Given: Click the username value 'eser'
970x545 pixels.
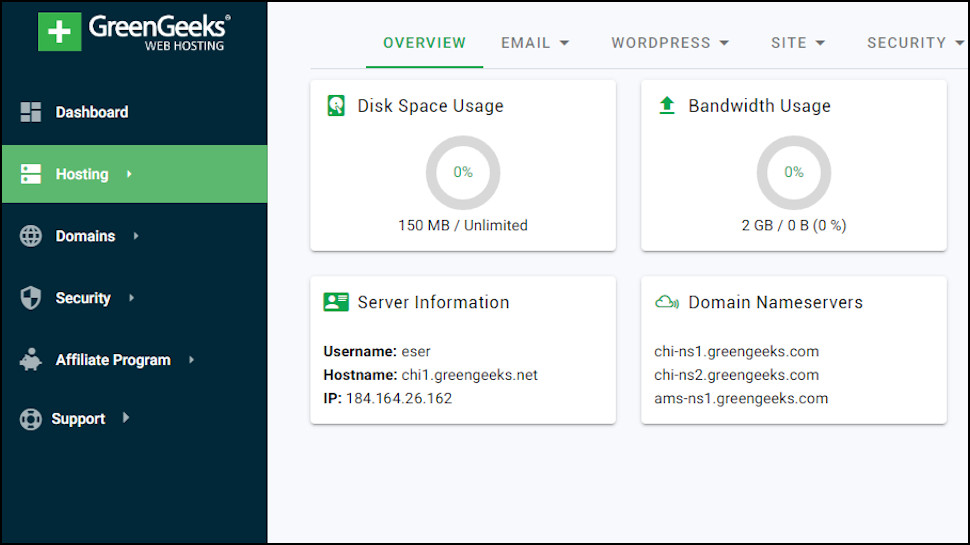Looking at the screenshot, I should [416, 351].
